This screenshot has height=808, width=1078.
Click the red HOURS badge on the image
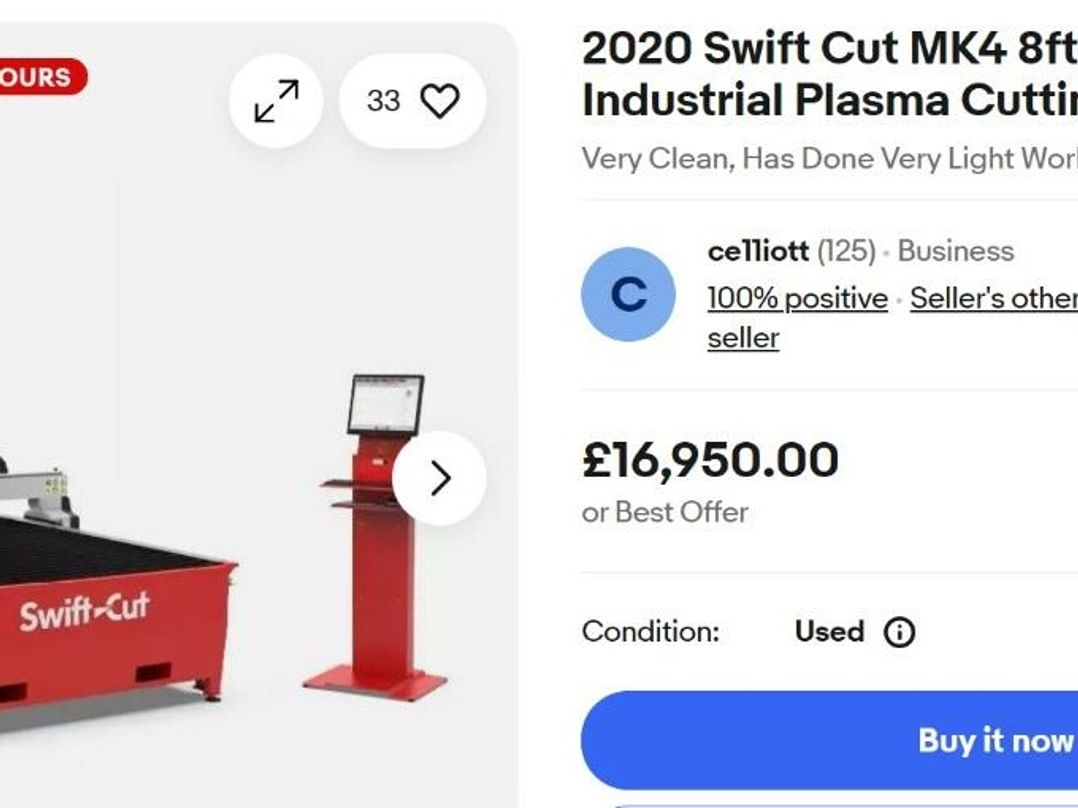click(40, 77)
